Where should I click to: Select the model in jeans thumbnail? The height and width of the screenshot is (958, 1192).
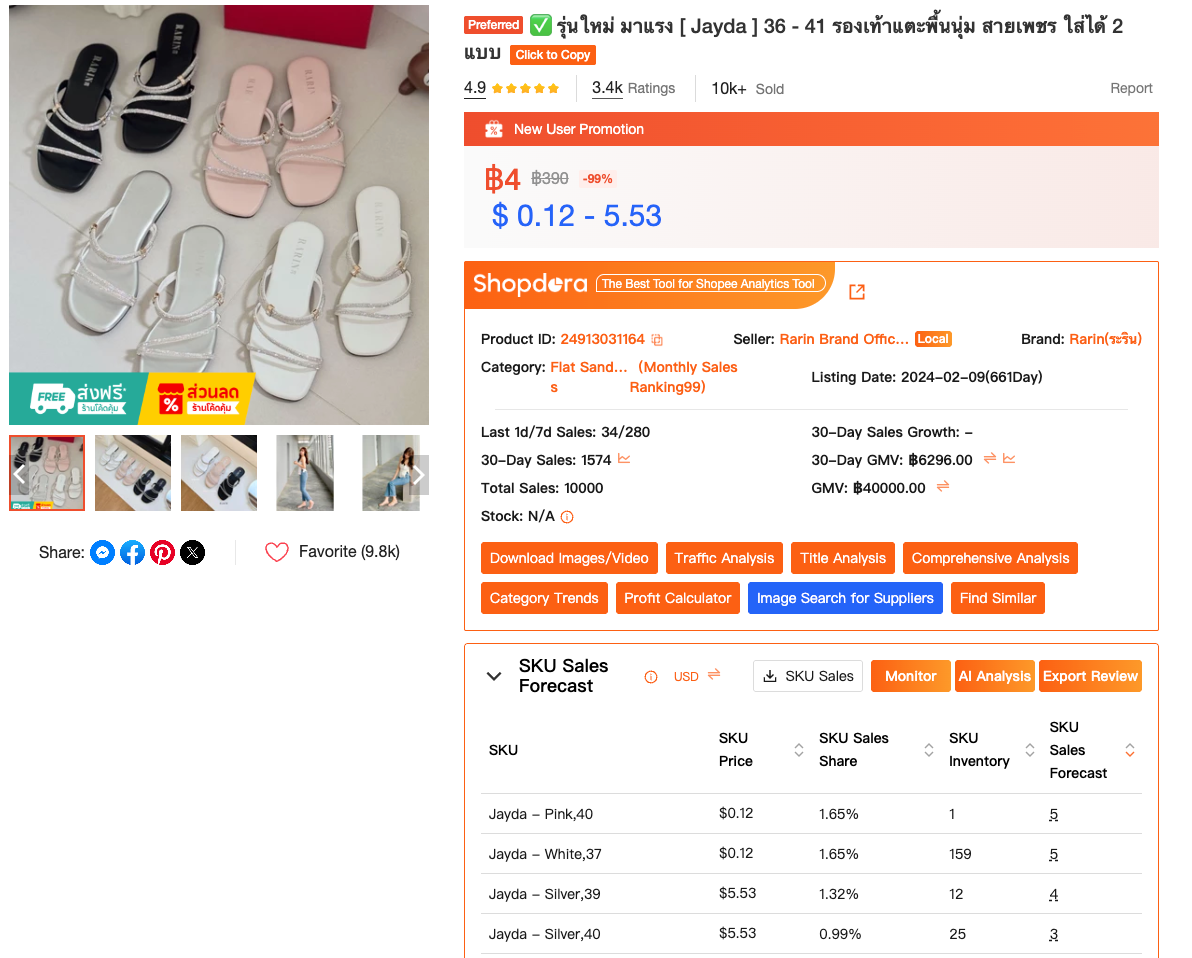pos(305,473)
